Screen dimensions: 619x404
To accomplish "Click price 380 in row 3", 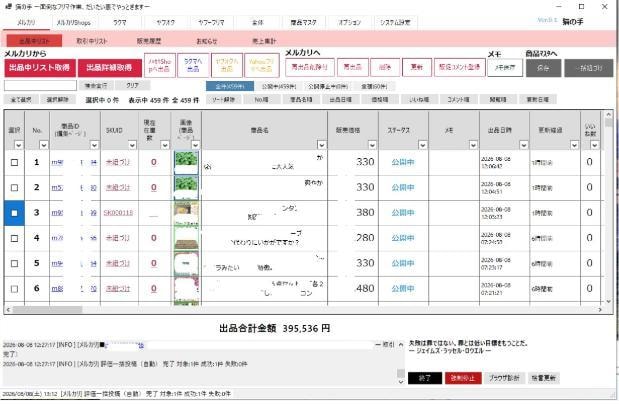I will click(365, 212).
